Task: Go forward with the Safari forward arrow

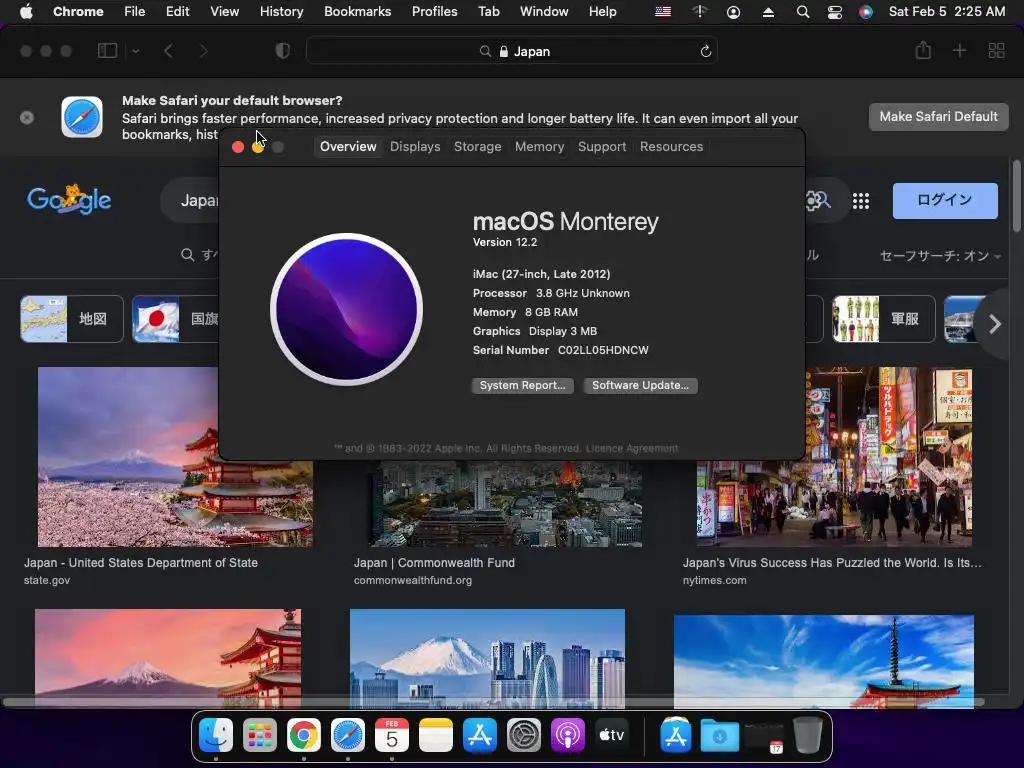Action: pos(203,51)
